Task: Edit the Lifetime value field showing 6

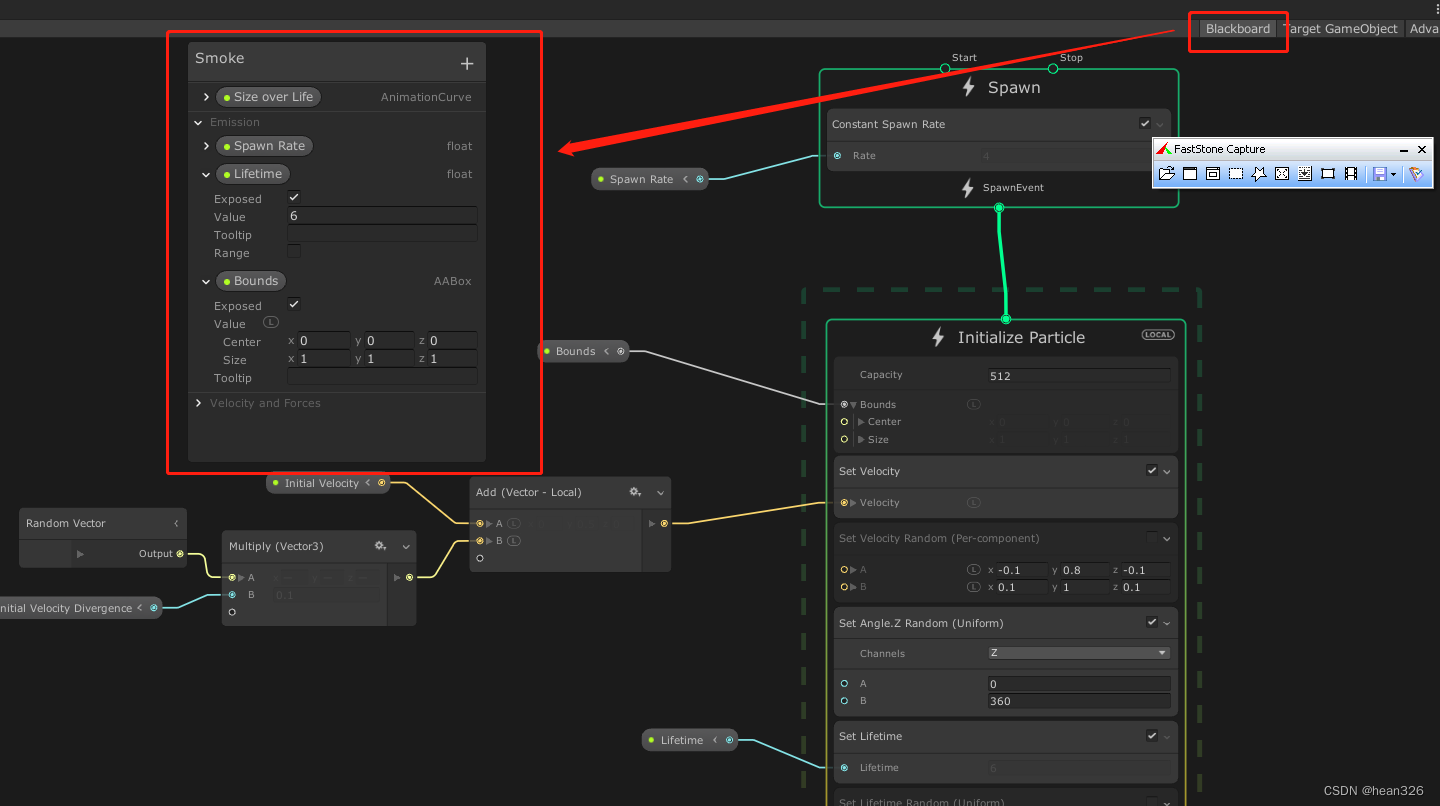Action: (x=382, y=216)
